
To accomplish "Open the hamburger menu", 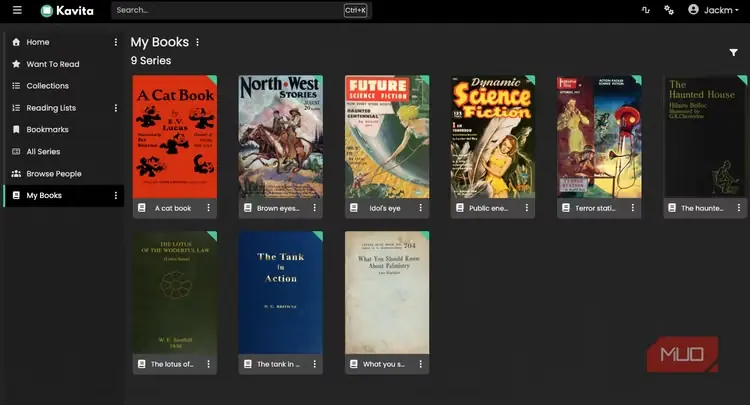I will (x=17, y=10).
